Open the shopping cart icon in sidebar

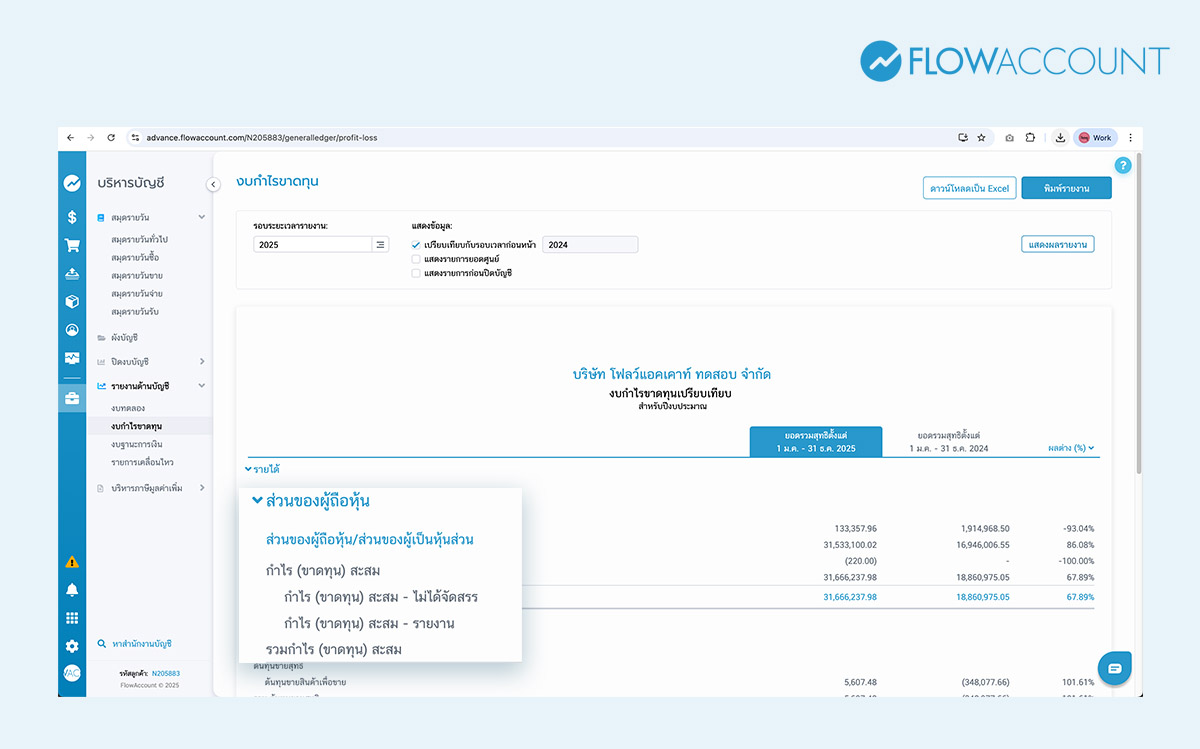pyautogui.click(x=72, y=245)
